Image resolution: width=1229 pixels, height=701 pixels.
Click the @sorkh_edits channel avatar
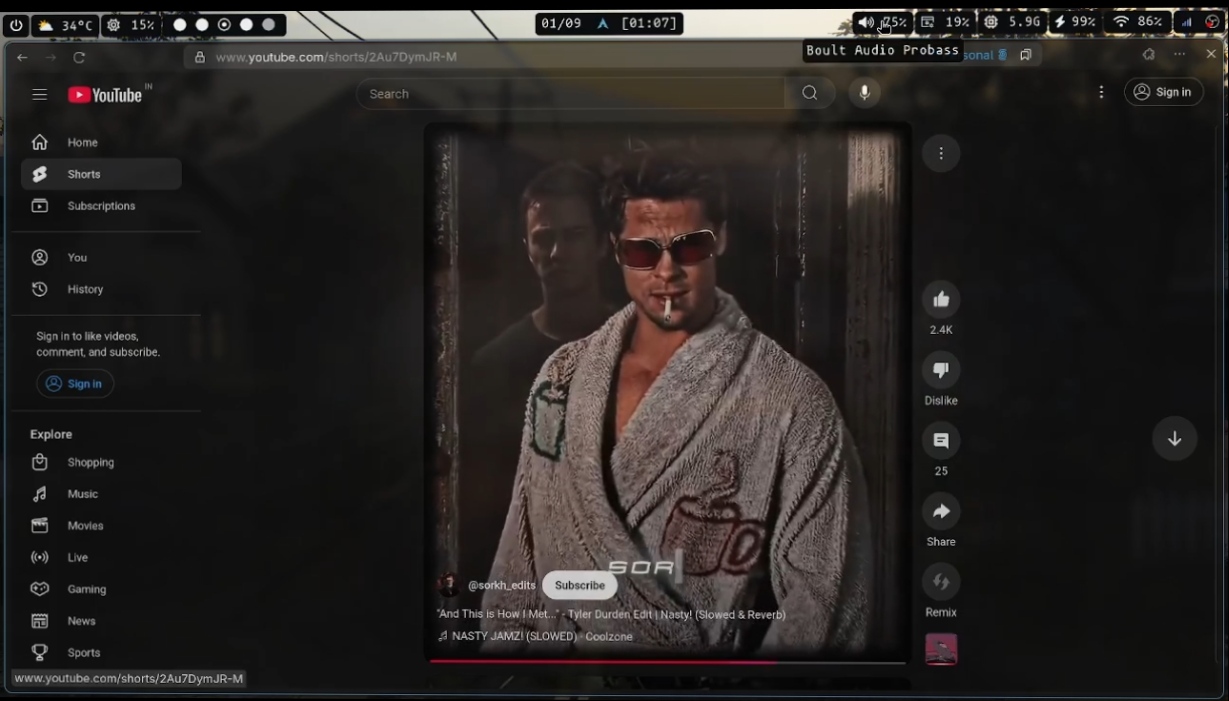[x=449, y=585]
